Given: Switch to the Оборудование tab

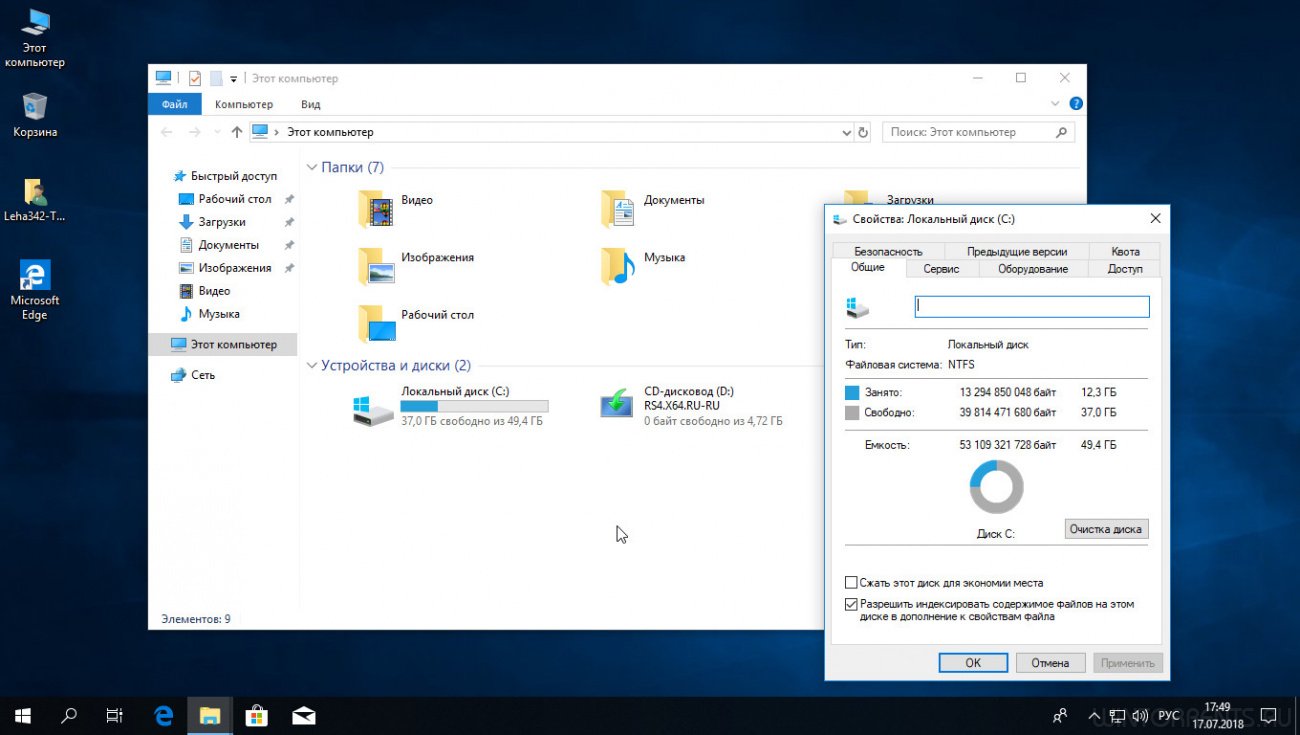Looking at the screenshot, I should coord(1033,269).
